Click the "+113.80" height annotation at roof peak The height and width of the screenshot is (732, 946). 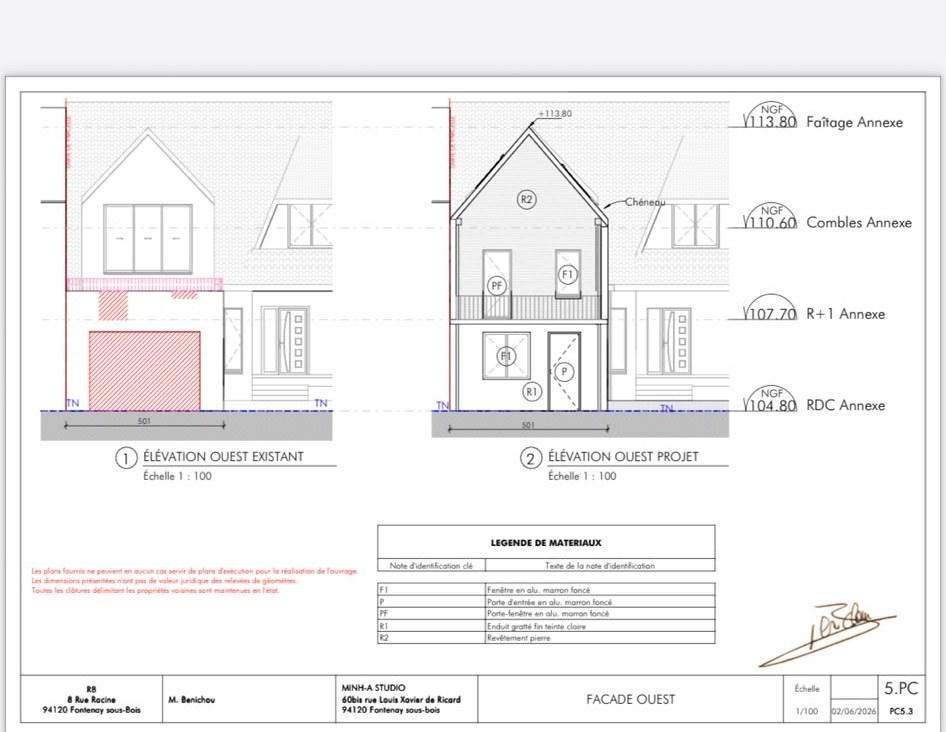pos(555,113)
